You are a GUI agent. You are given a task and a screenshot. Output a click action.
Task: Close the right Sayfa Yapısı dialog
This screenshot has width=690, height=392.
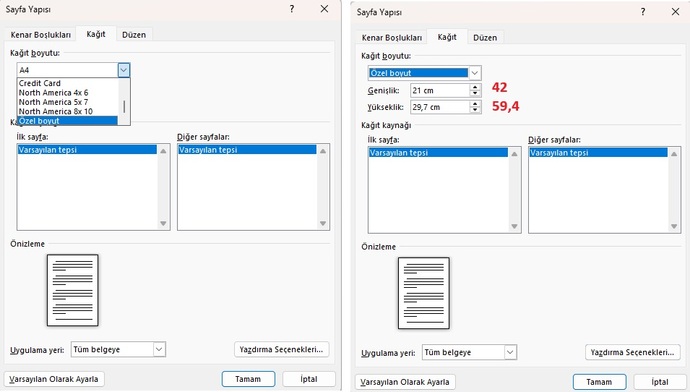tap(675, 12)
